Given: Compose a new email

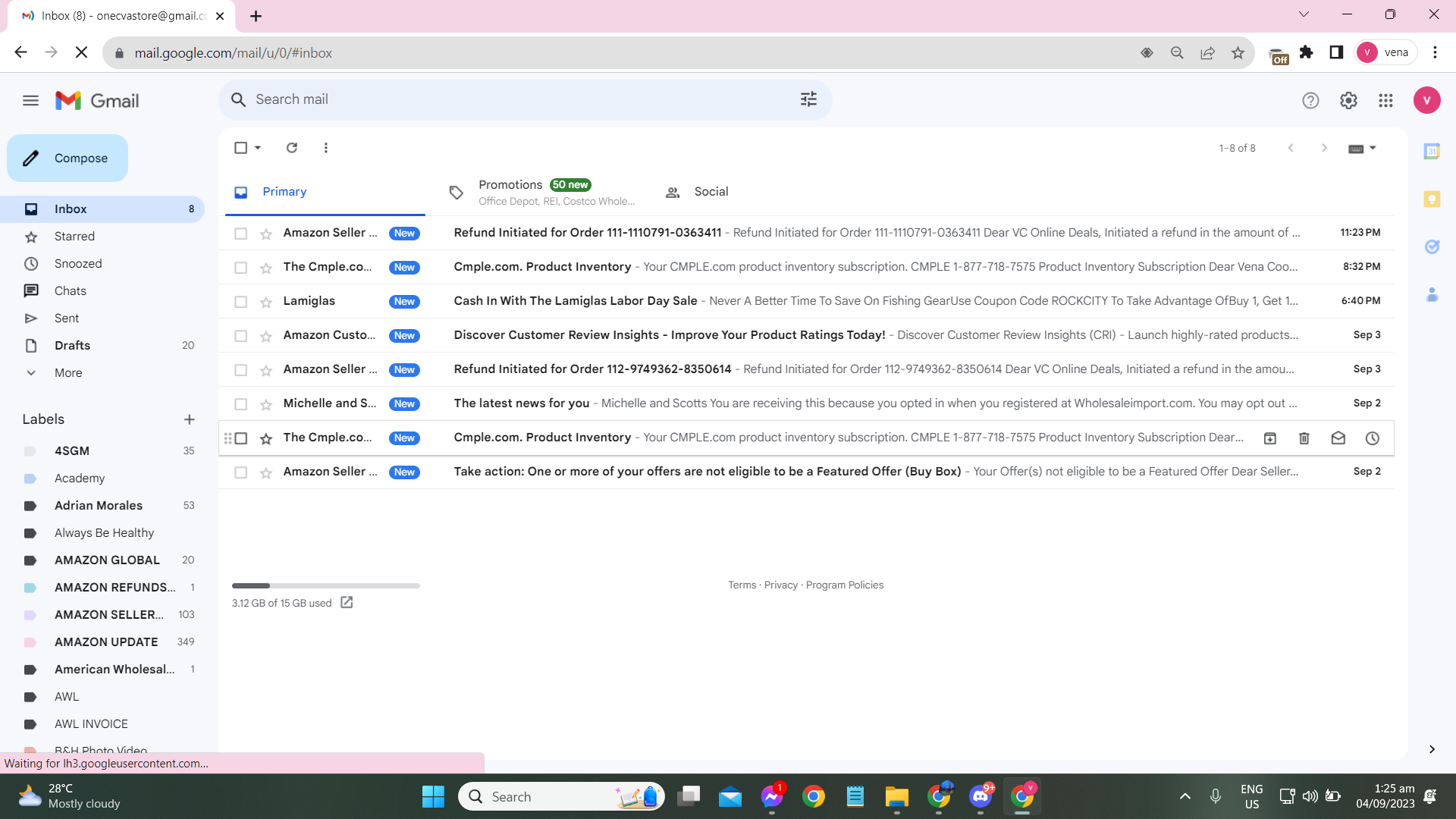Looking at the screenshot, I should 67,158.
